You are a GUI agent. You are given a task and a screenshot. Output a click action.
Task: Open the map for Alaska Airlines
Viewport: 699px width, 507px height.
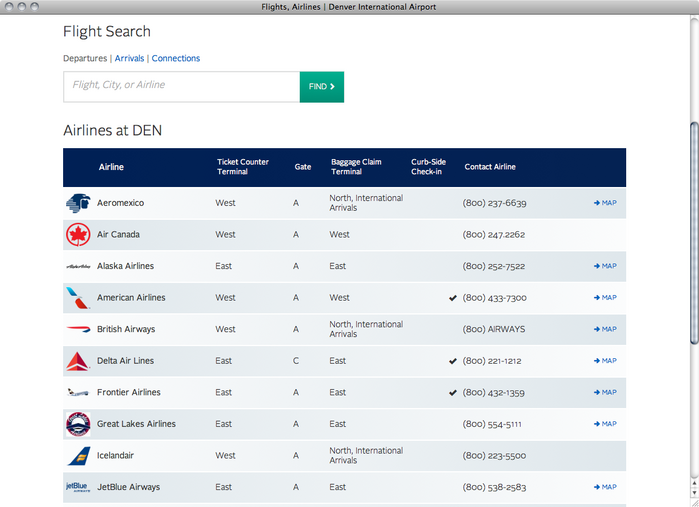point(605,266)
